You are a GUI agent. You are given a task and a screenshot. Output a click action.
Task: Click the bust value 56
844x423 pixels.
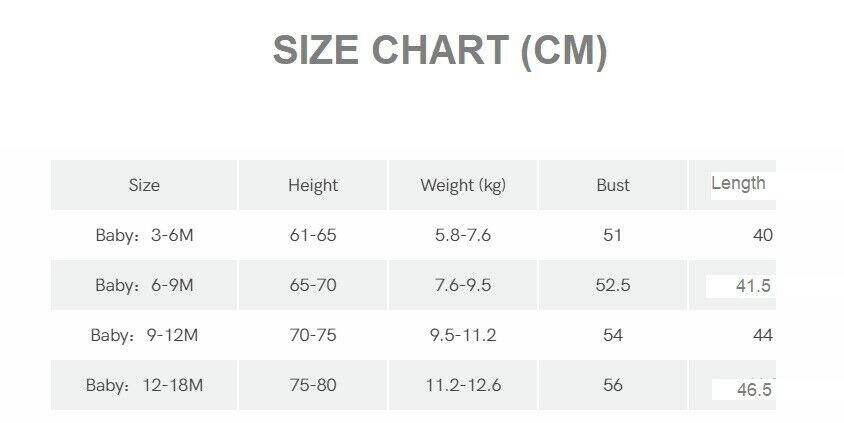tap(613, 385)
